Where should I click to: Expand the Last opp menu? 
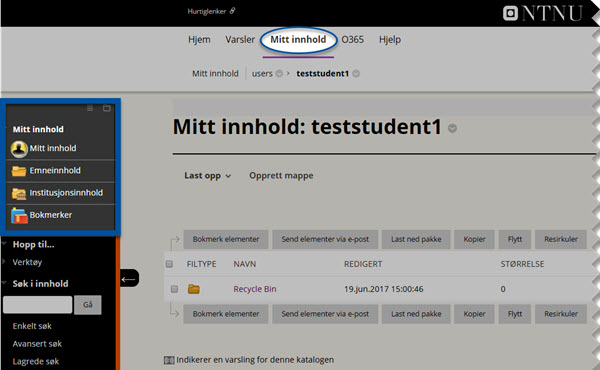[207, 176]
